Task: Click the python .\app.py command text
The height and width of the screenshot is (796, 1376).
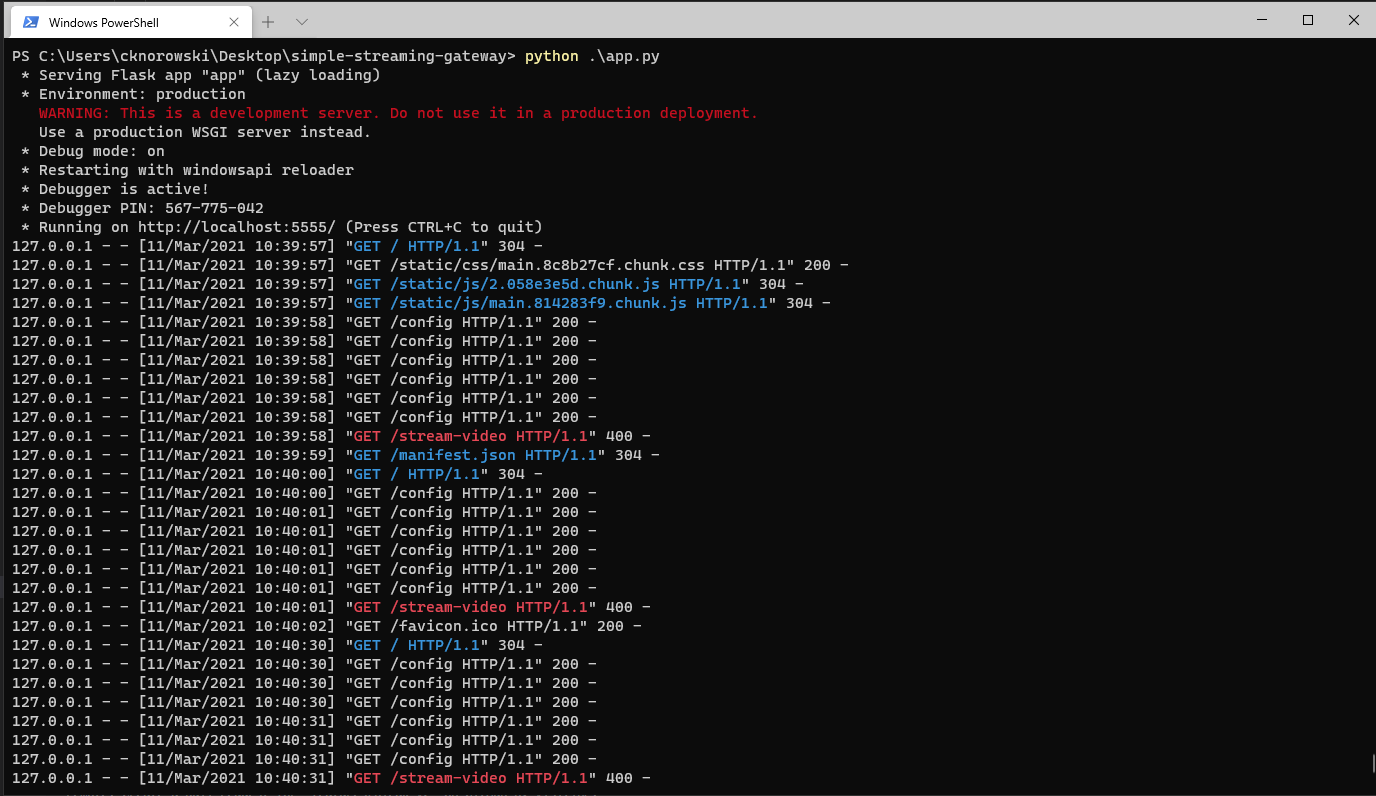Action: (x=592, y=56)
